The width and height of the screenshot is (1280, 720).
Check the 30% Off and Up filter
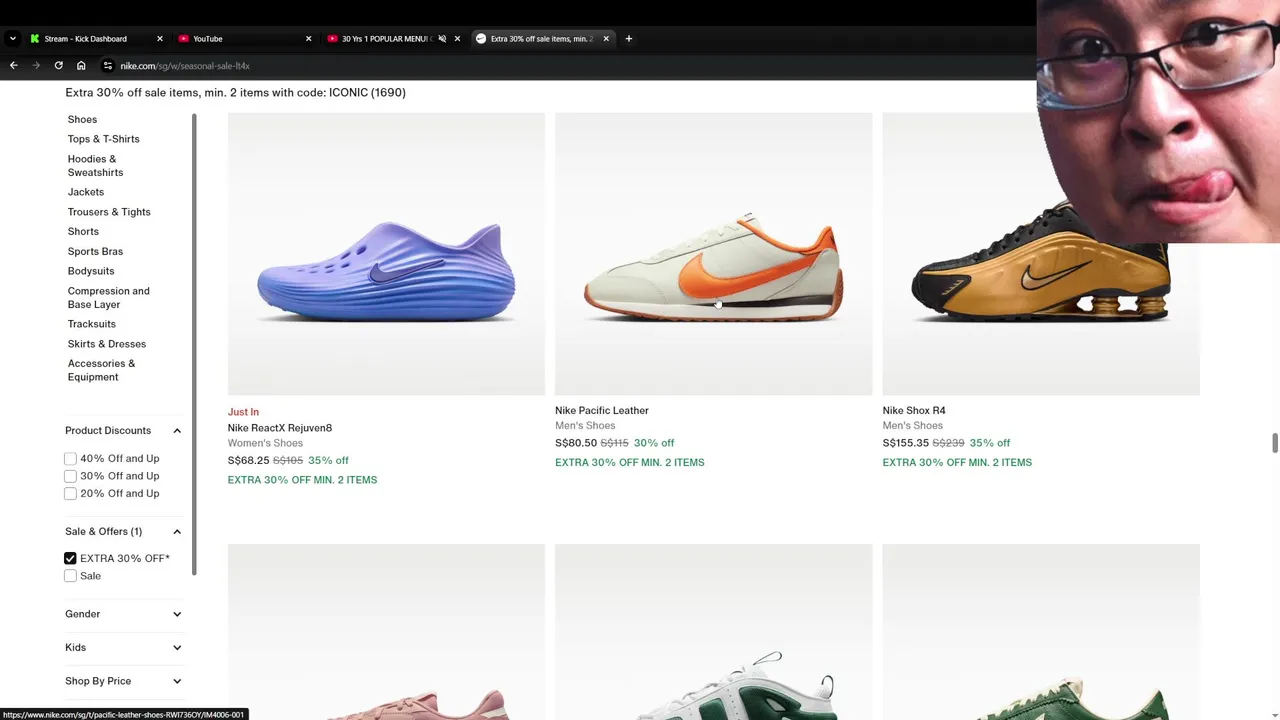pos(70,476)
